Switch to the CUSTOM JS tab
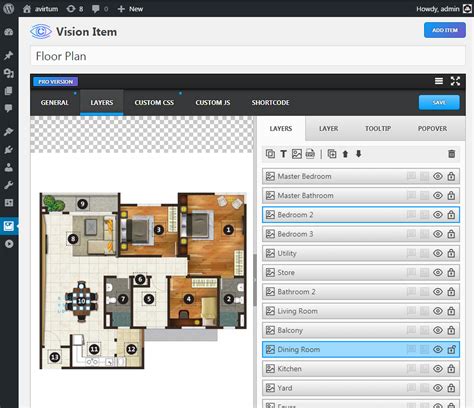Screen dimensions: 474x408 pos(213,103)
